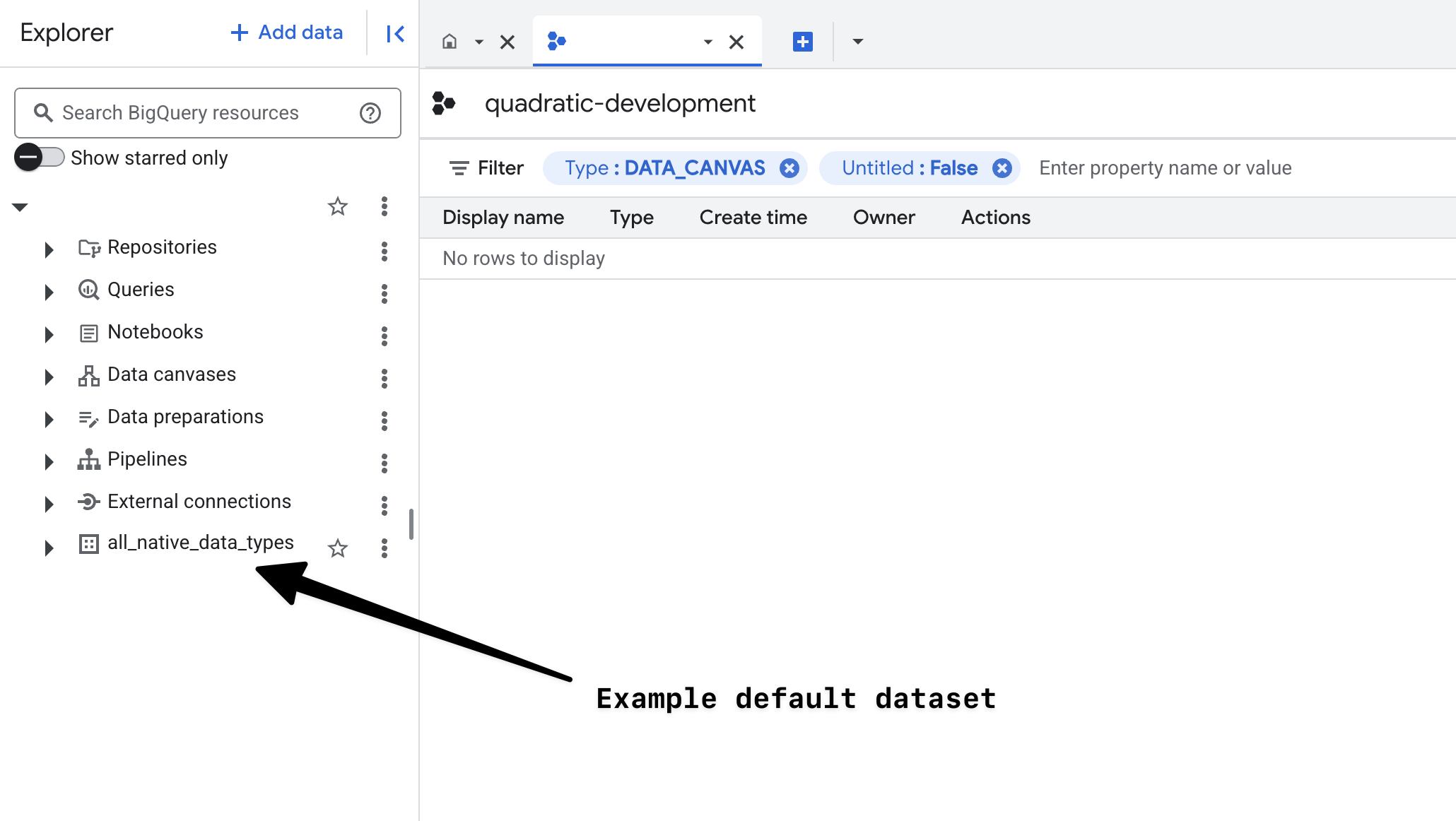This screenshot has width=1456, height=821.
Task: Collapse the project root node
Action: (20, 207)
